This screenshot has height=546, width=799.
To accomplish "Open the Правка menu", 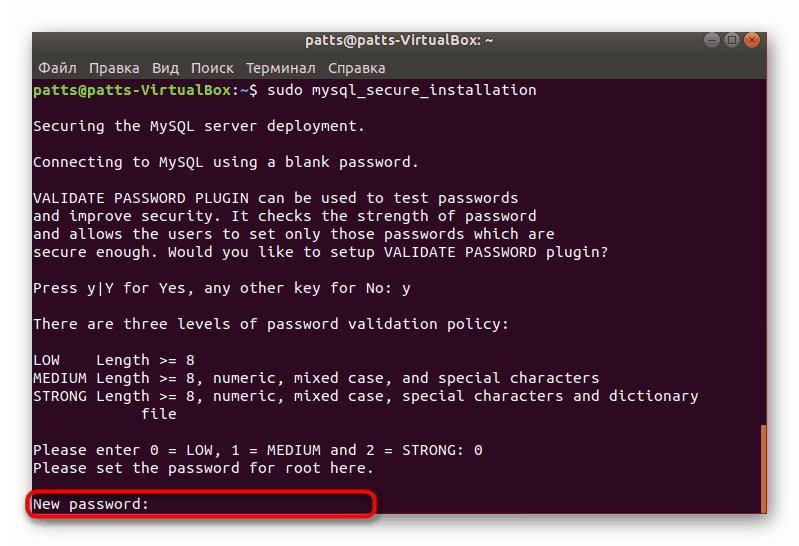I will coord(114,68).
